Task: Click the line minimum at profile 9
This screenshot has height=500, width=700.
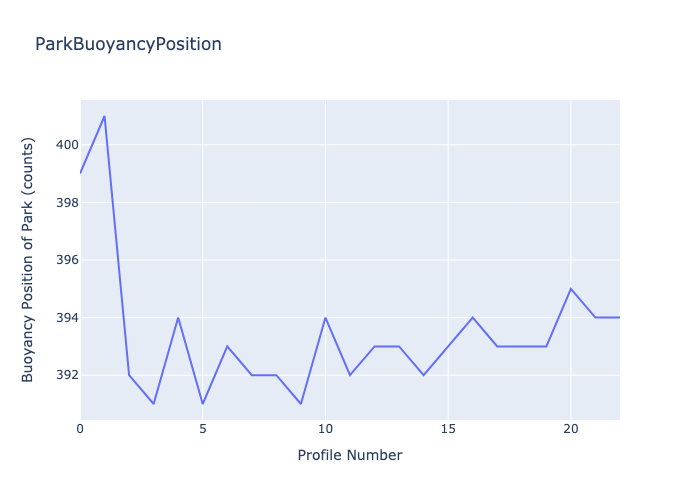Action: coord(301,403)
